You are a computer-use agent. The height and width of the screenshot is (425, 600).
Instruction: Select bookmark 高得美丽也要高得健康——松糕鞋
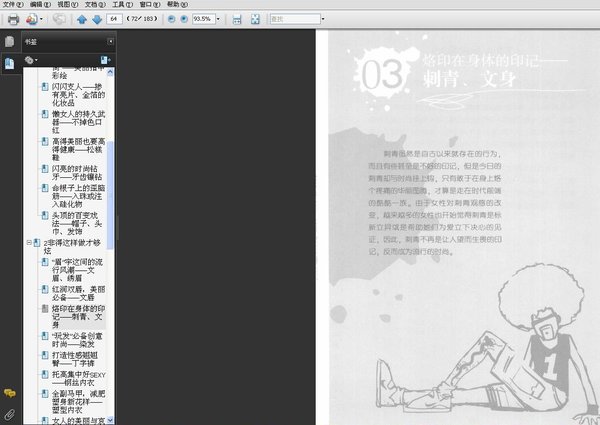tap(78, 149)
